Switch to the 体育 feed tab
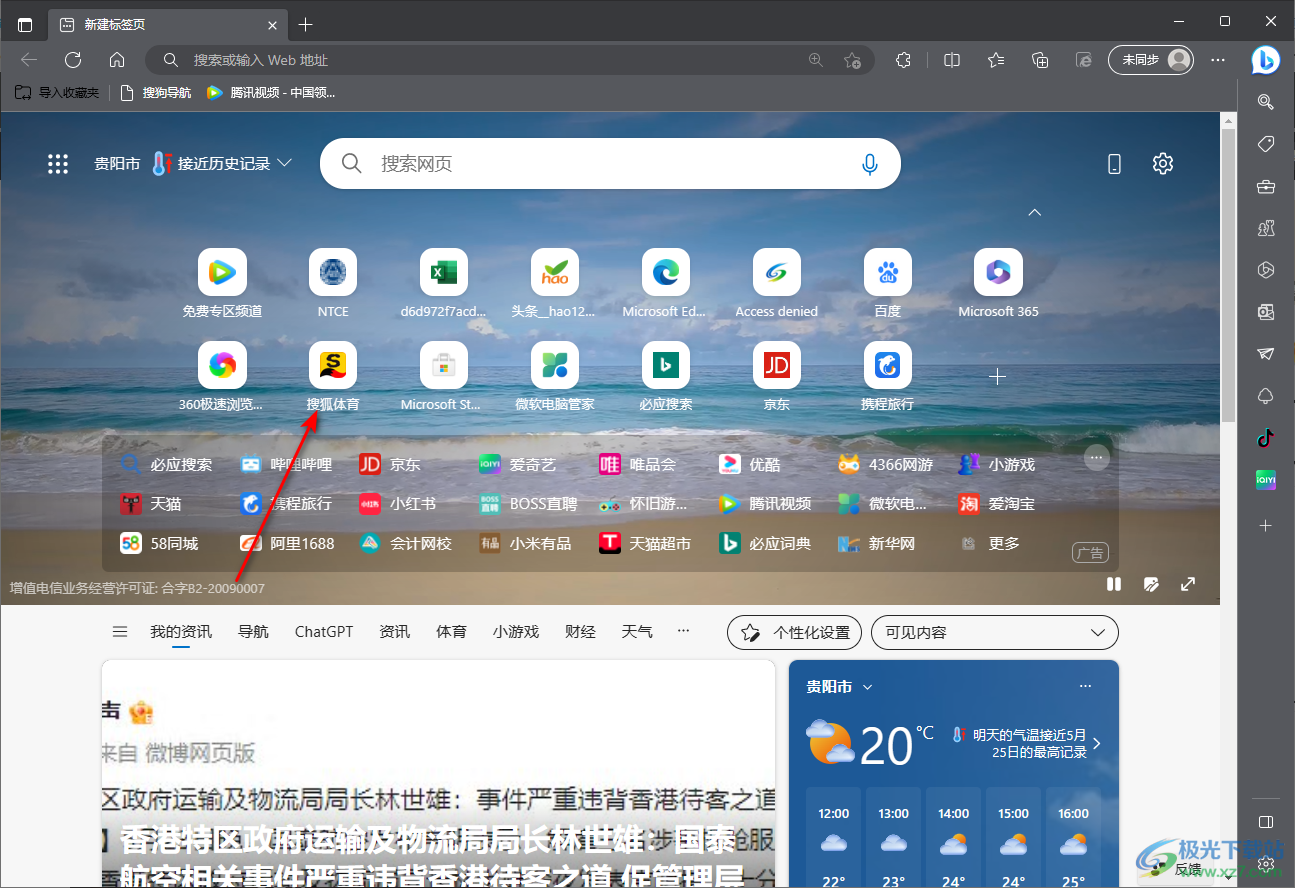The width and height of the screenshot is (1295, 888). 451,632
